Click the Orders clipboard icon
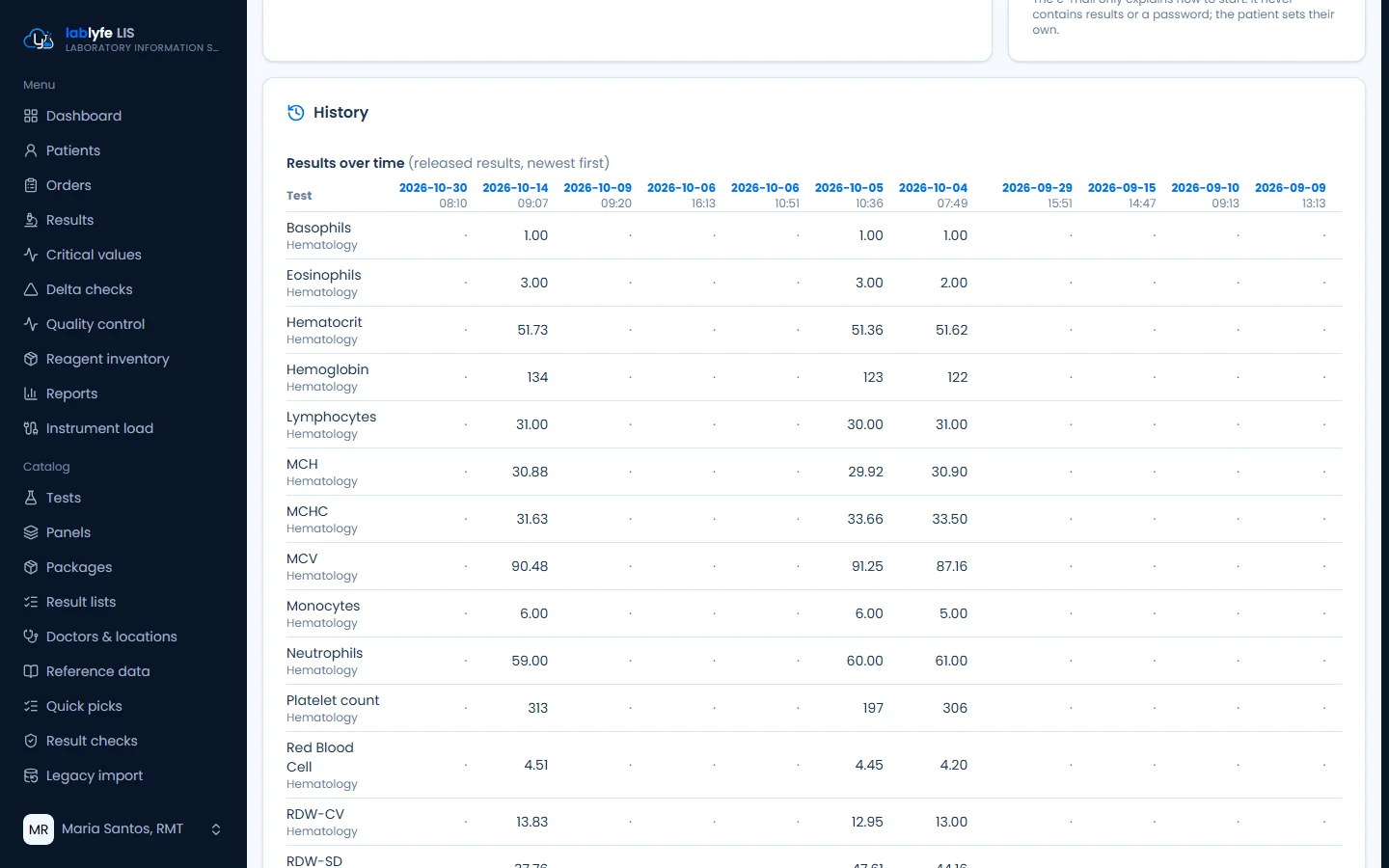 click(x=31, y=185)
